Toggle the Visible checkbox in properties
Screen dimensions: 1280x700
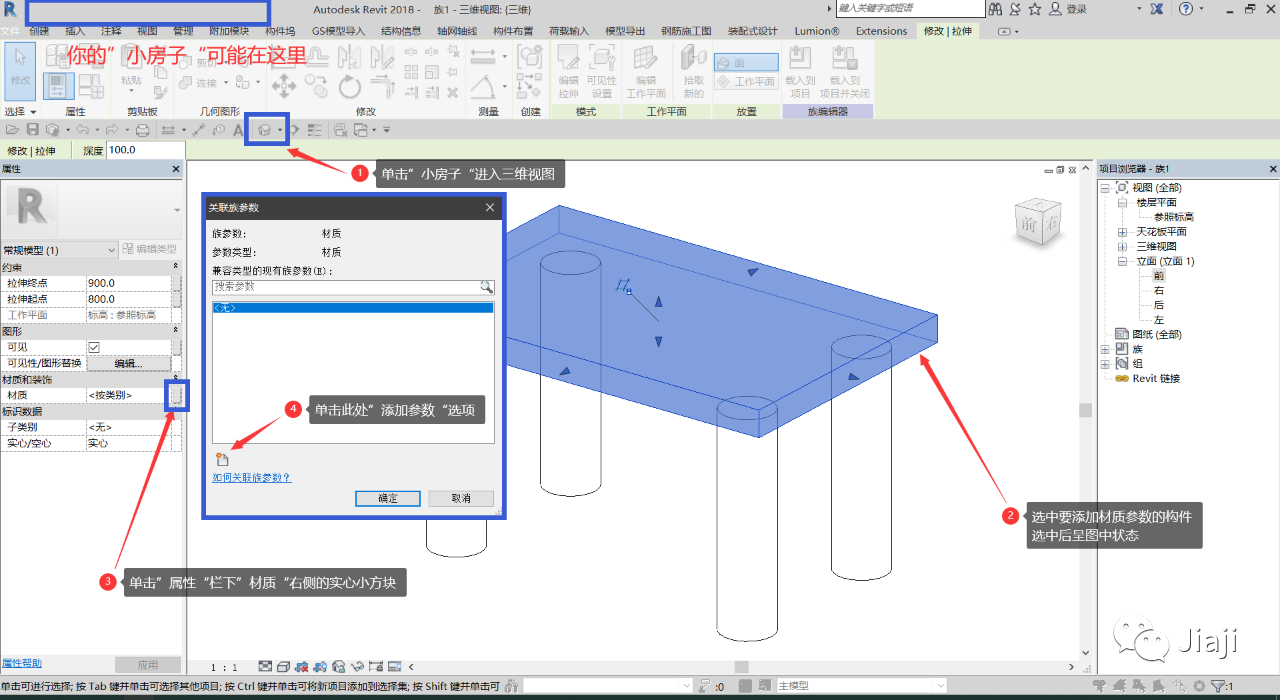point(94,347)
